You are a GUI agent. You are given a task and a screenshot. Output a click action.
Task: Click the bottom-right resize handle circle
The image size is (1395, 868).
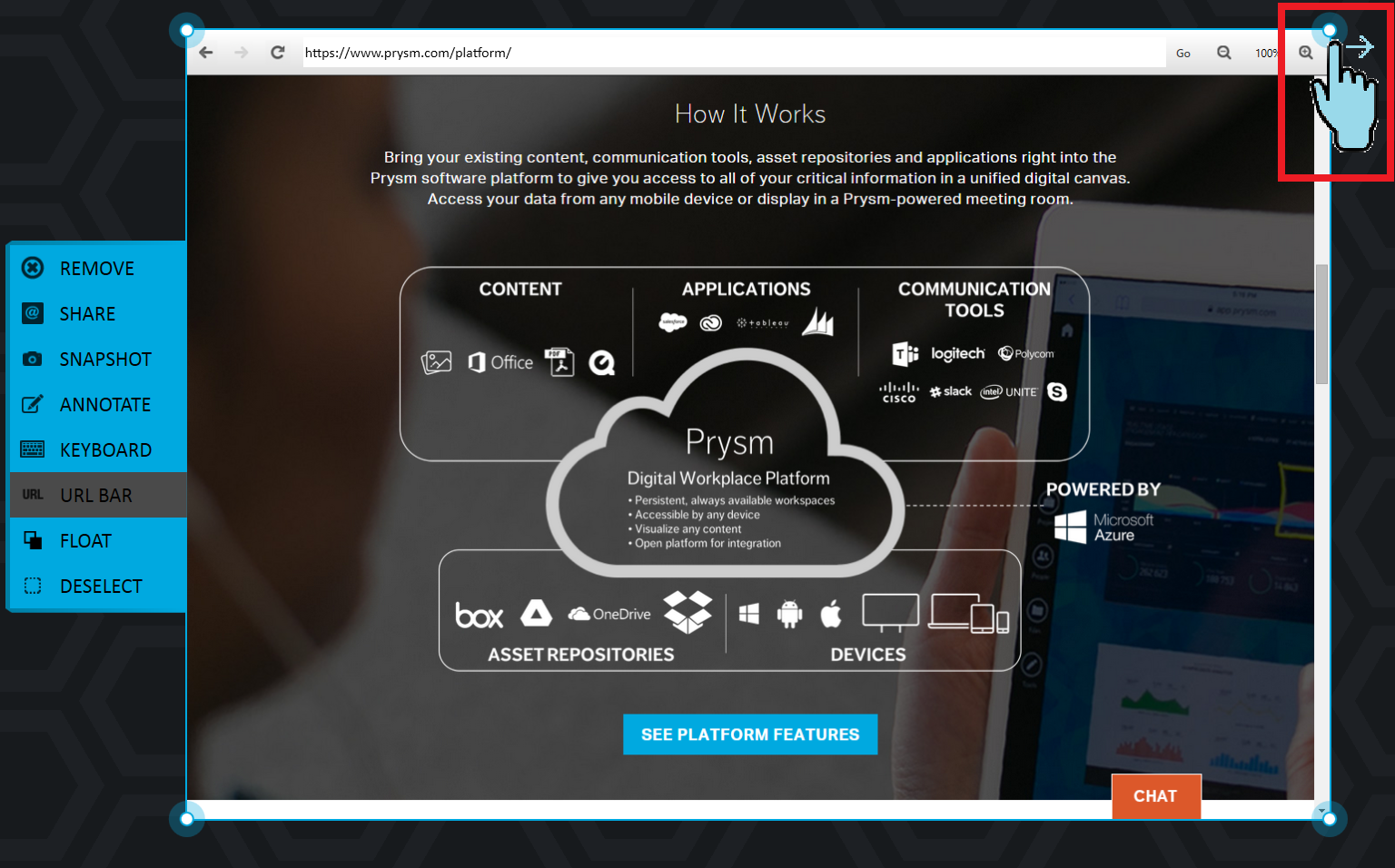point(1330,819)
